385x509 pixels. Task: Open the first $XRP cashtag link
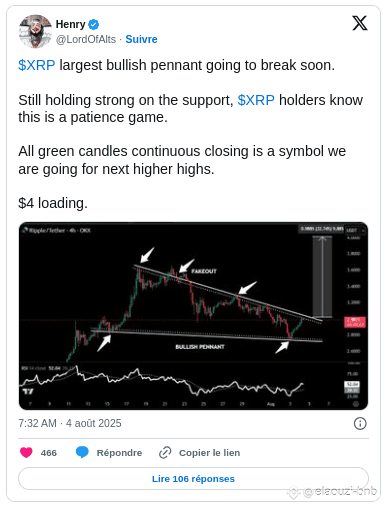click(x=37, y=65)
